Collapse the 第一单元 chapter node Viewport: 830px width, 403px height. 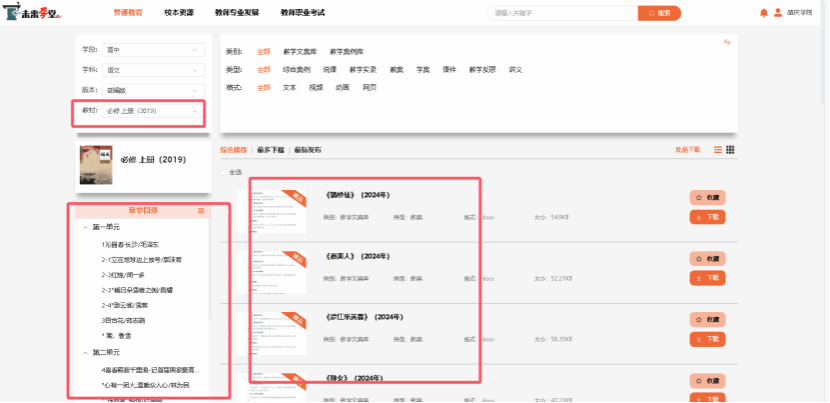tap(85, 228)
